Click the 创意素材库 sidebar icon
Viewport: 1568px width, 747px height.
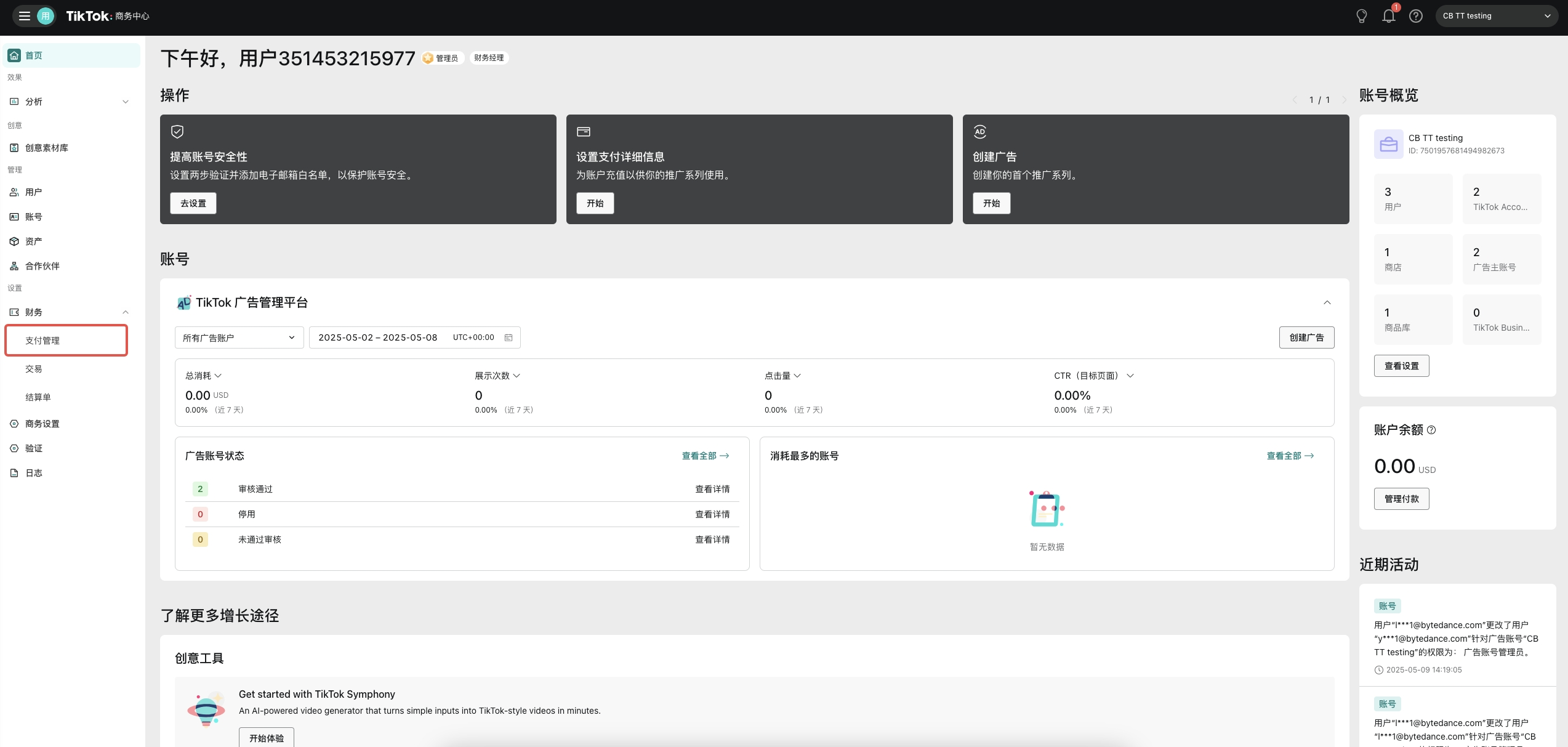14,148
